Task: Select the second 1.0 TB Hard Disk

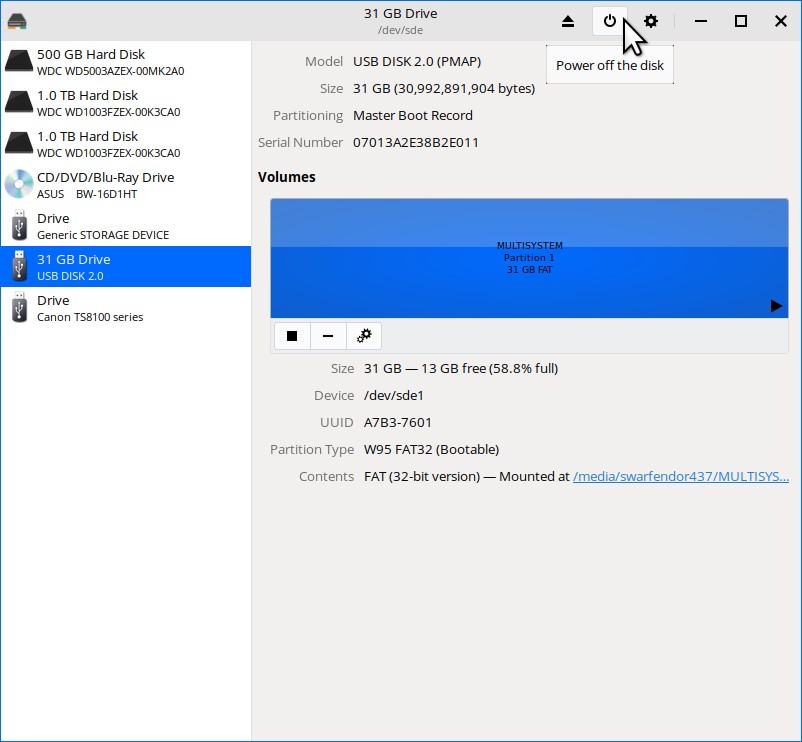Action: 125,144
